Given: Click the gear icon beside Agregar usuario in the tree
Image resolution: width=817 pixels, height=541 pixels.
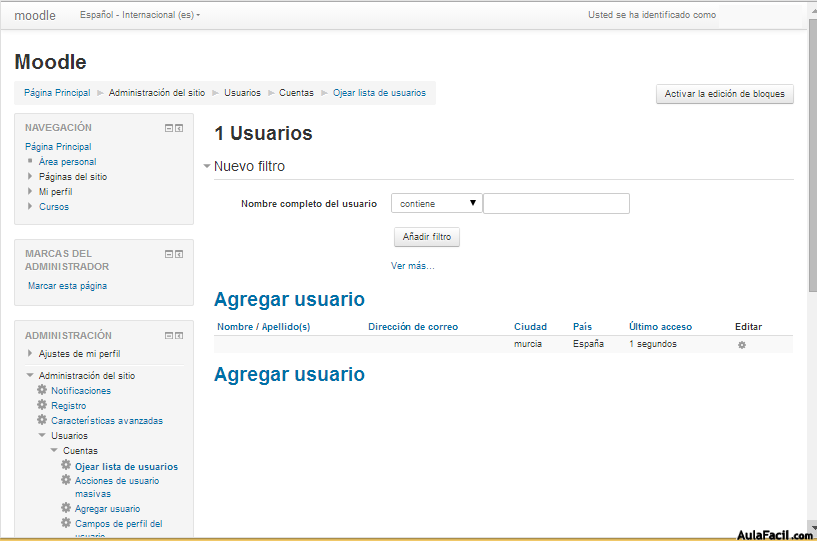Looking at the screenshot, I should pyautogui.click(x=66, y=508).
